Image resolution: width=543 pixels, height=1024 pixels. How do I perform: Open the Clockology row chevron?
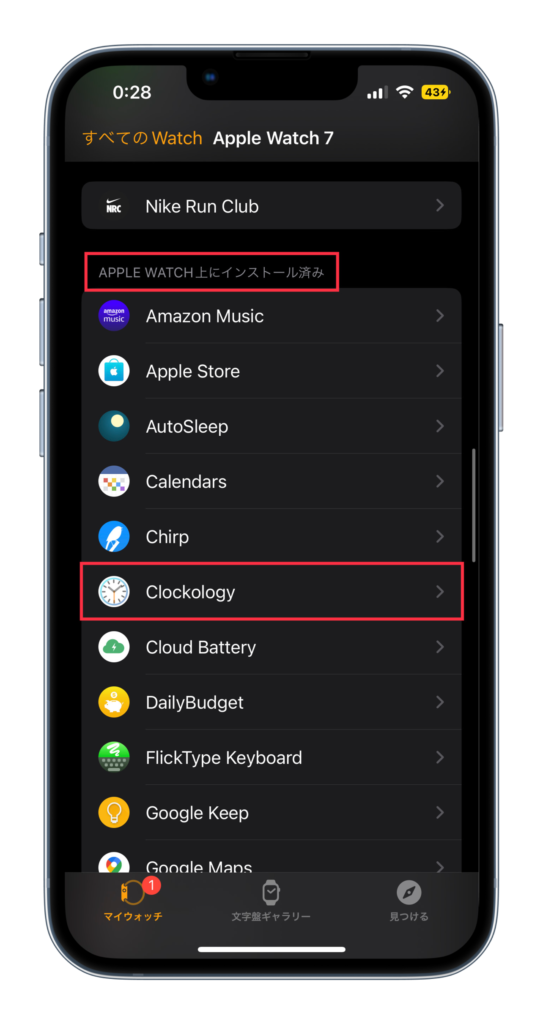coord(440,592)
